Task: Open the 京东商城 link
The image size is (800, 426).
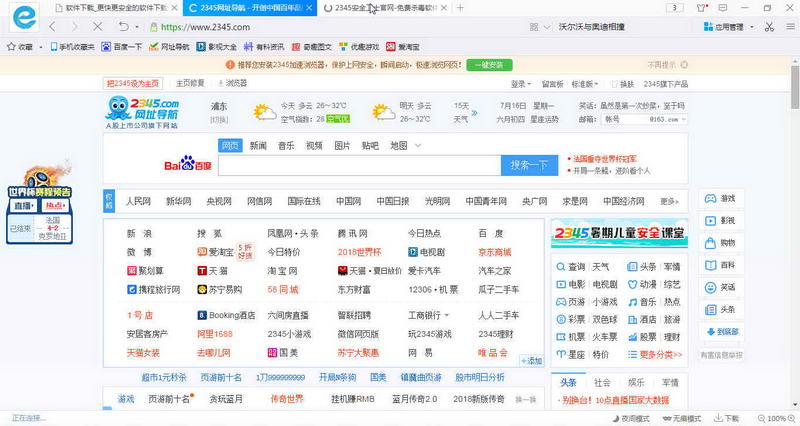Action: 494,252
